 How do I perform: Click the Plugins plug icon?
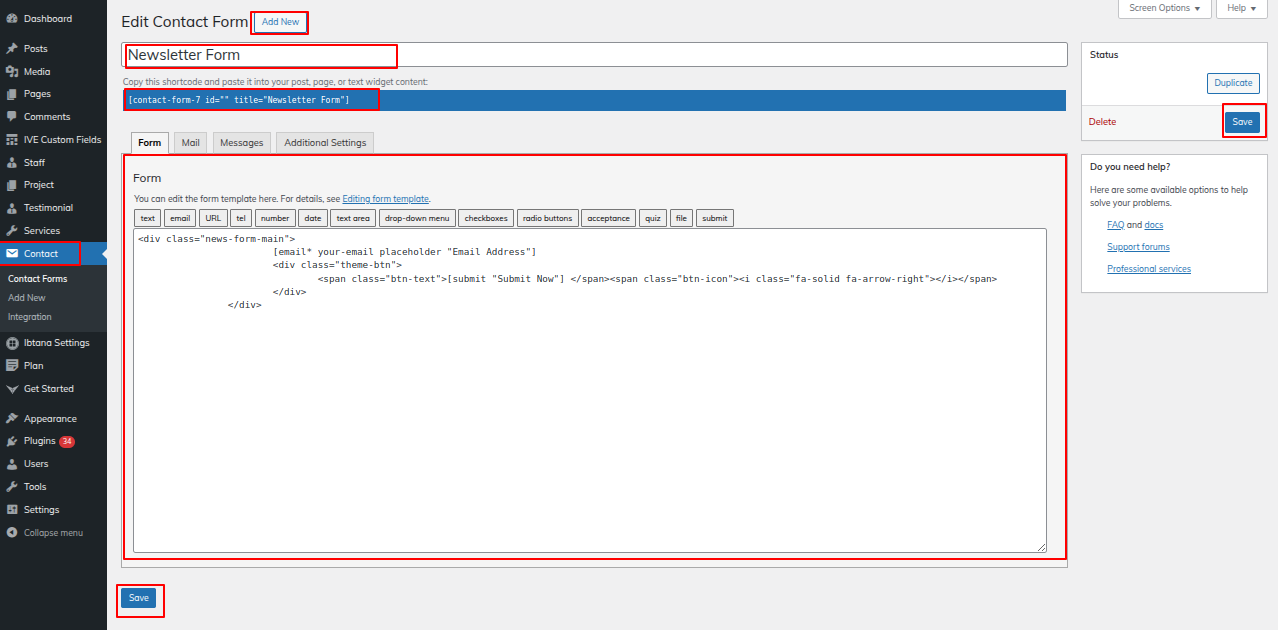(x=11, y=441)
